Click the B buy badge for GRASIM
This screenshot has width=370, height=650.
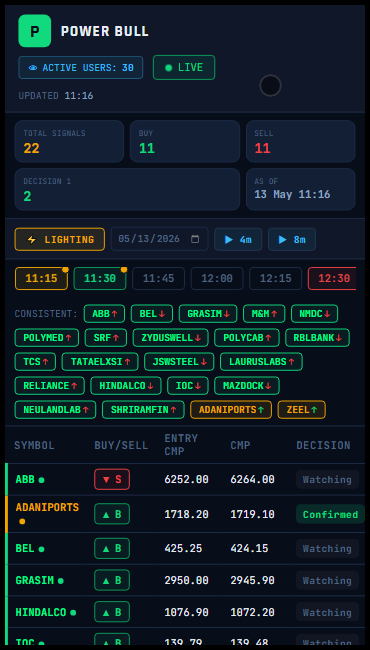pos(112,580)
